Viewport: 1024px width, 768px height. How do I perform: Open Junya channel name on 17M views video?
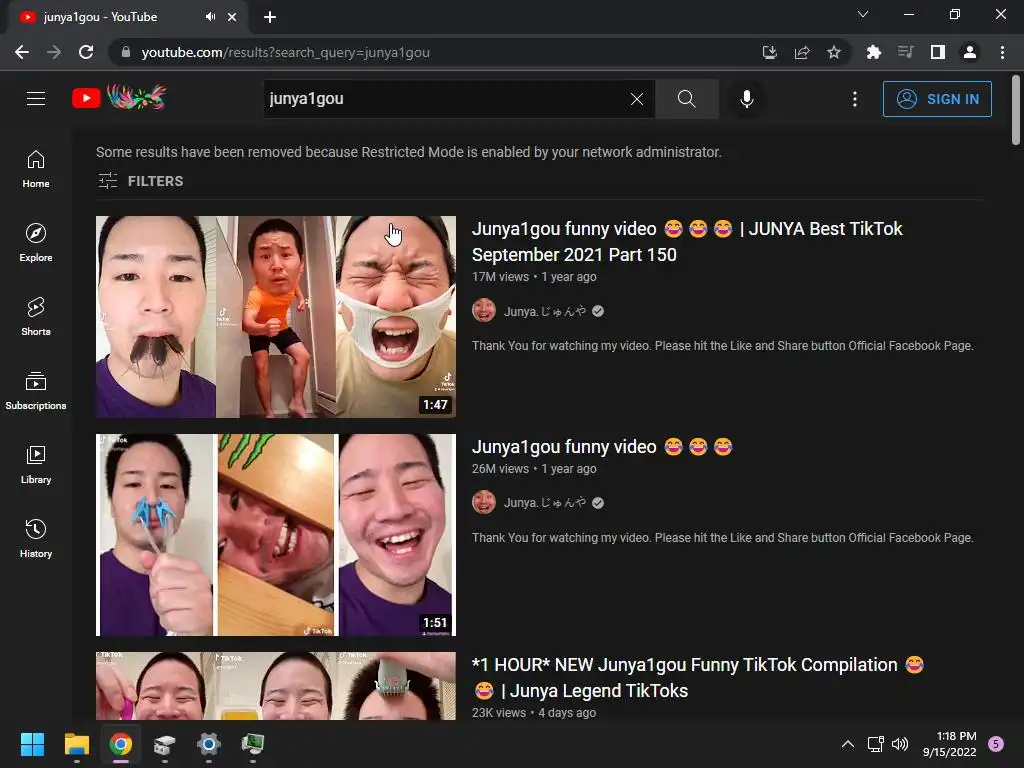point(545,312)
